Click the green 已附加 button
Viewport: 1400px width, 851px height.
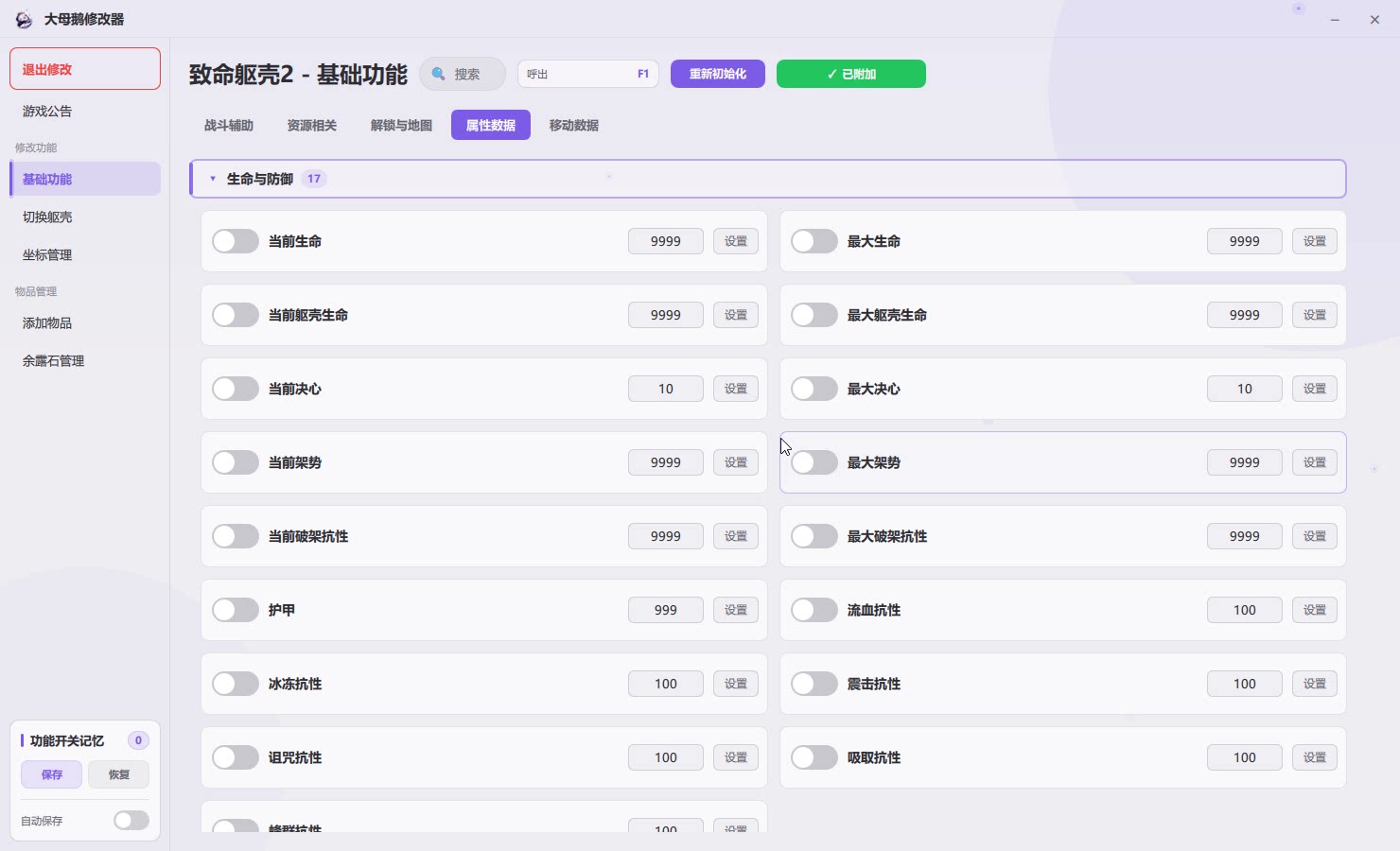pos(851,74)
